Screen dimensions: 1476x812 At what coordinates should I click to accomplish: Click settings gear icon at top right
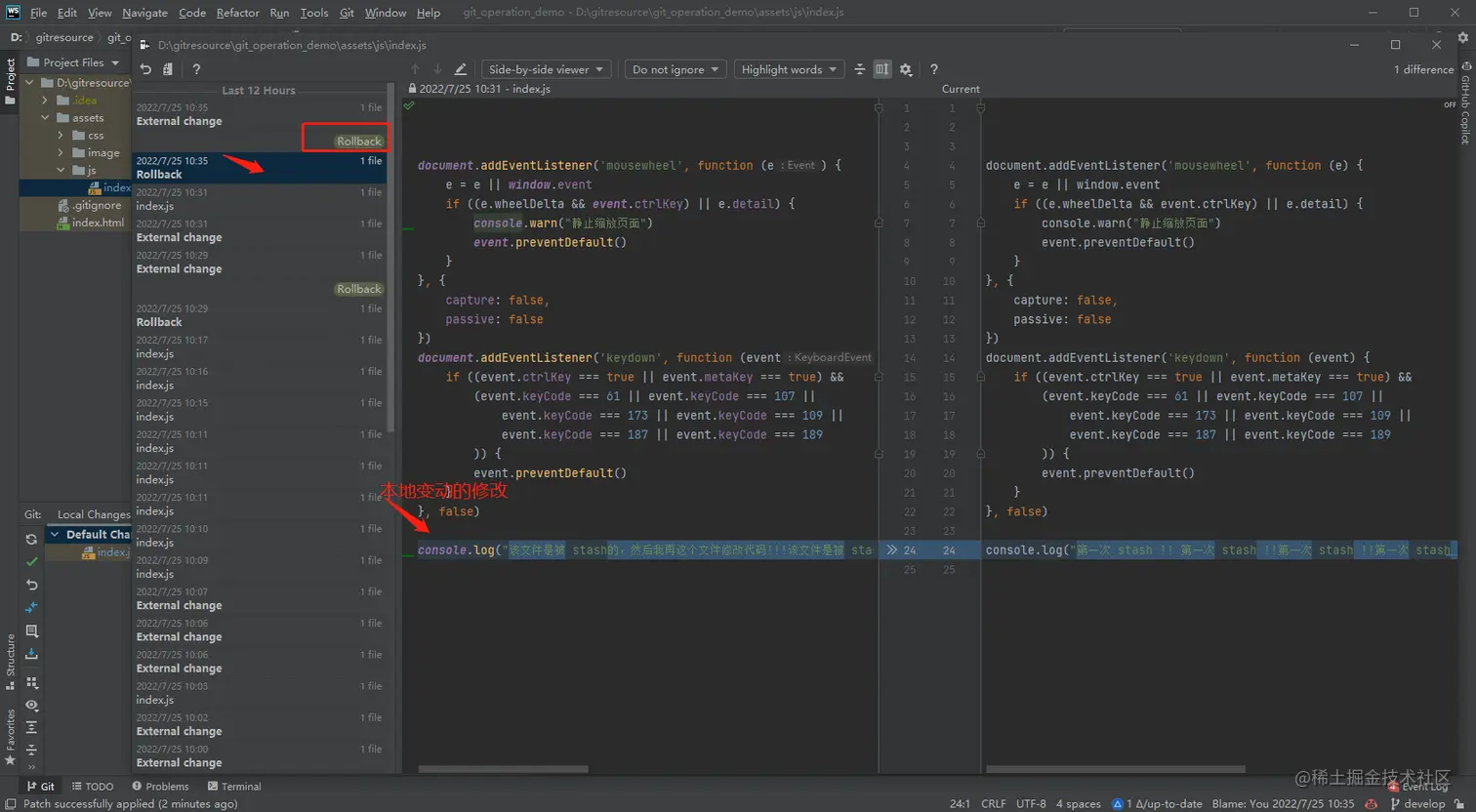[x=1463, y=38]
